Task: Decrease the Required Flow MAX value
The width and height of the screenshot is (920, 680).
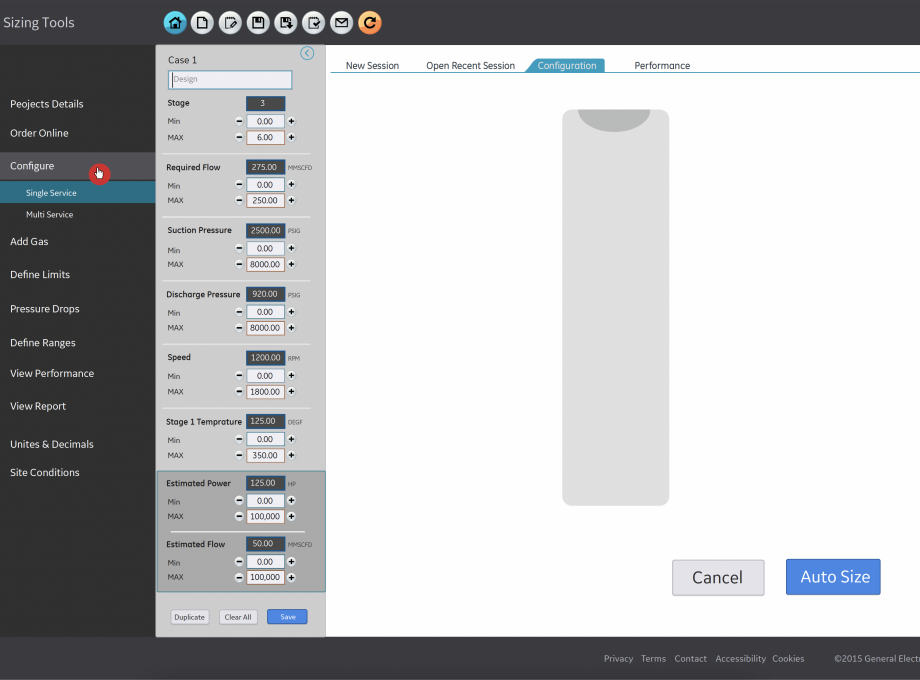Action: pyautogui.click(x=239, y=201)
